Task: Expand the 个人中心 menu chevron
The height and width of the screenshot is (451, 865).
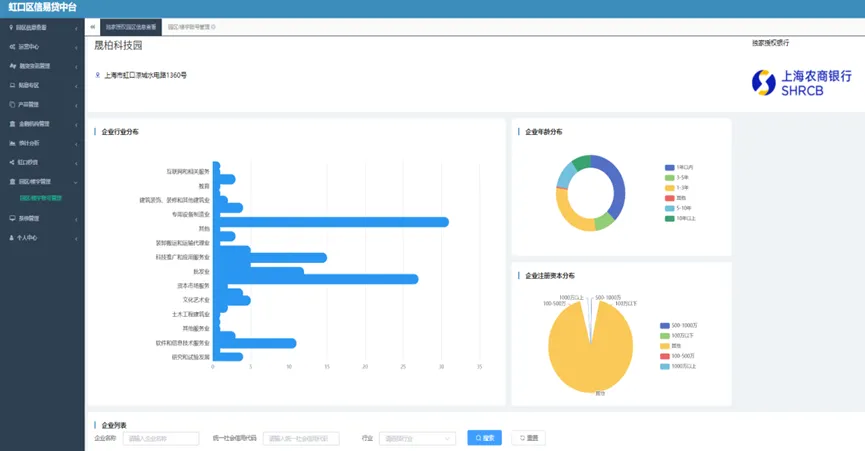Action: coord(76,238)
